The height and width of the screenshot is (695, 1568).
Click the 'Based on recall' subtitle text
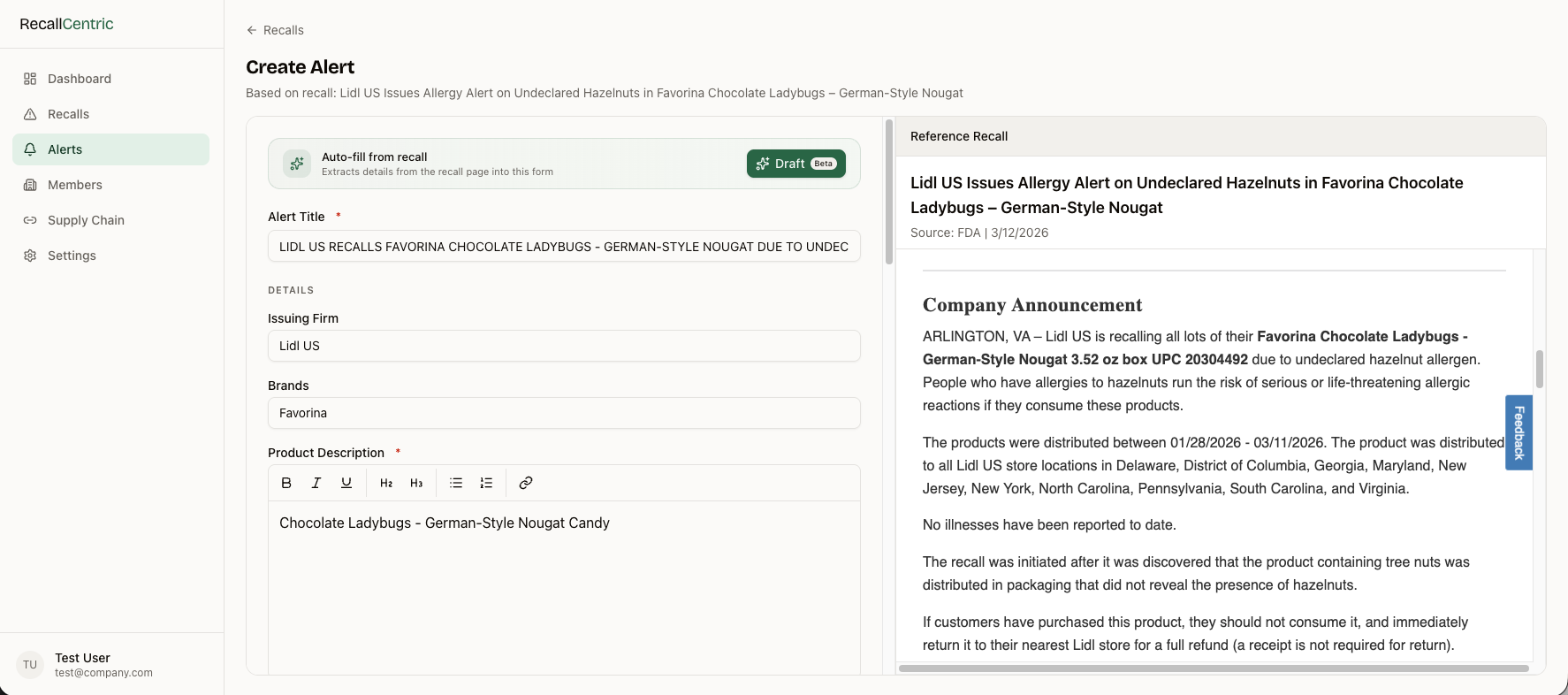click(605, 93)
